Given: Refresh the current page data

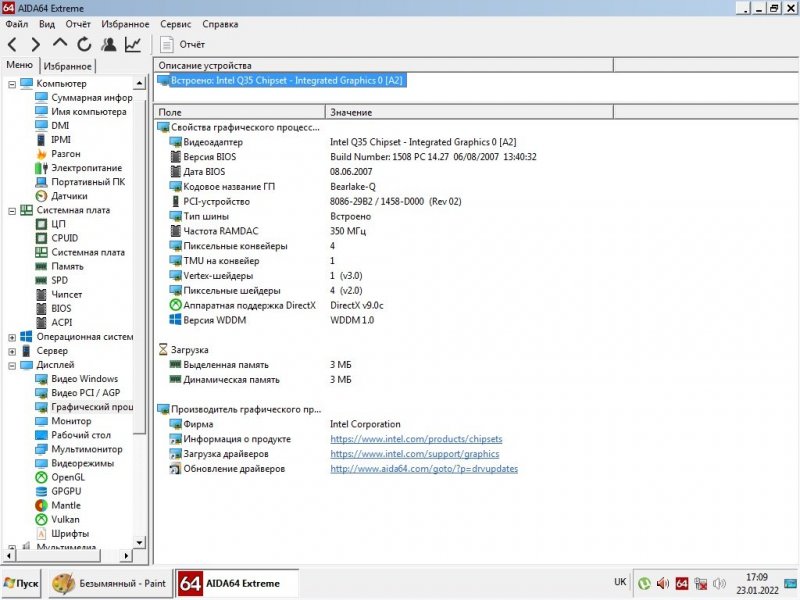Looking at the screenshot, I should [84, 44].
